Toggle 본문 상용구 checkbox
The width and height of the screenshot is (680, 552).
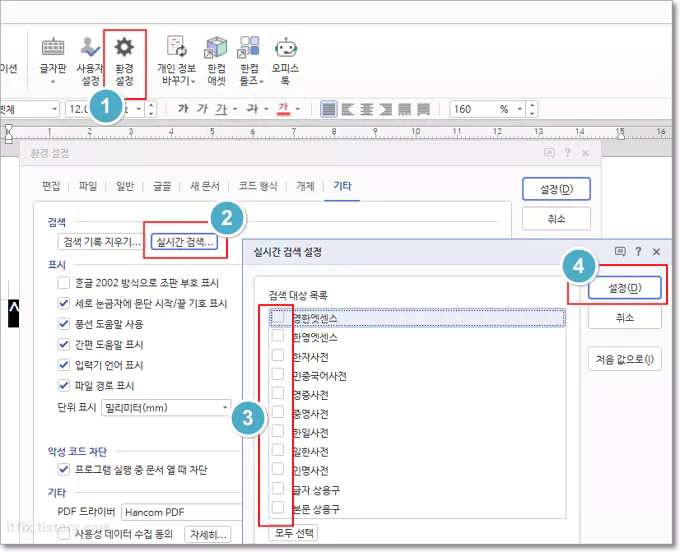(278, 507)
